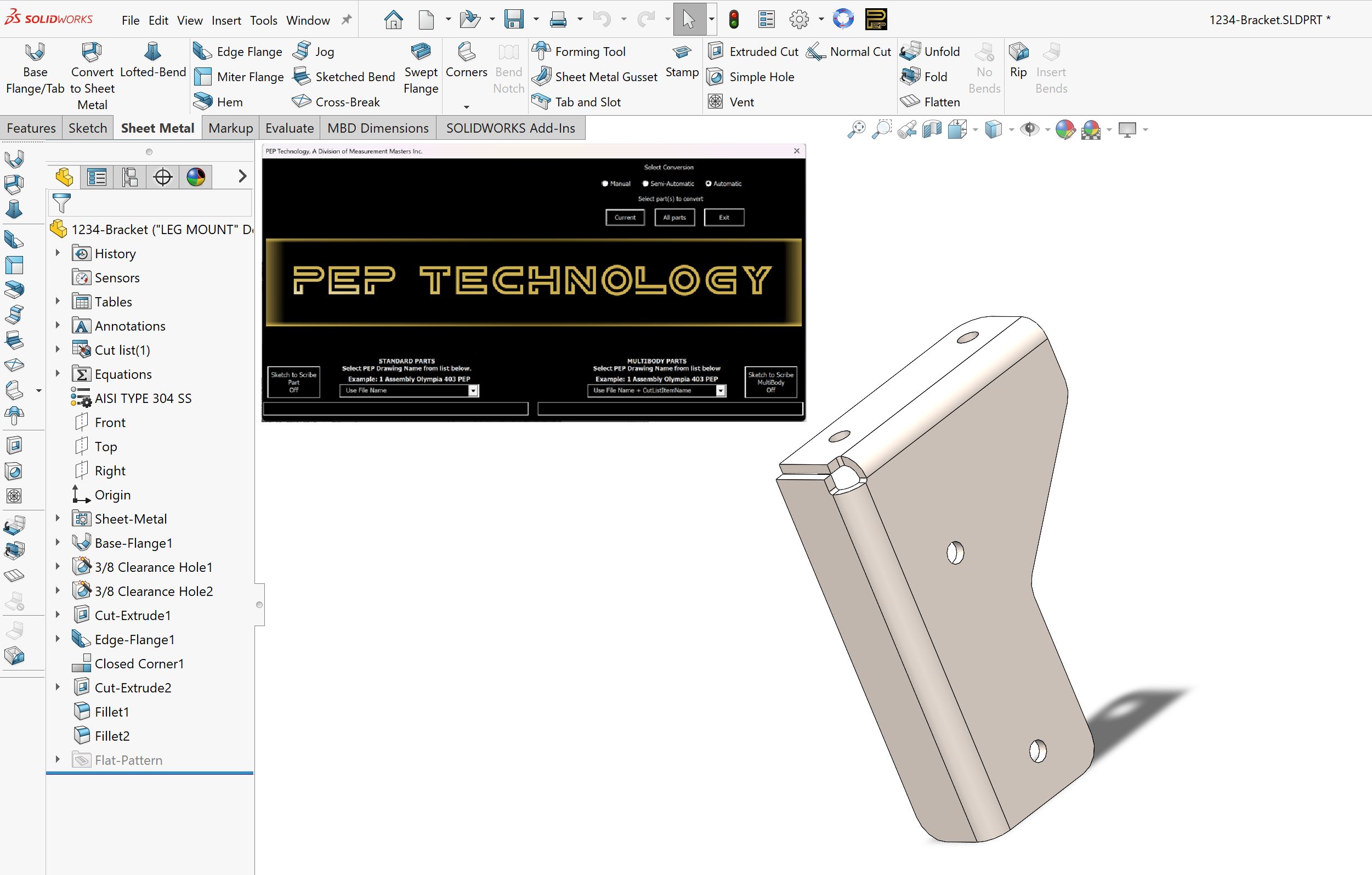Click Base Flange/Tab tool
The width and height of the screenshot is (1372, 875).
coord(35,69)
